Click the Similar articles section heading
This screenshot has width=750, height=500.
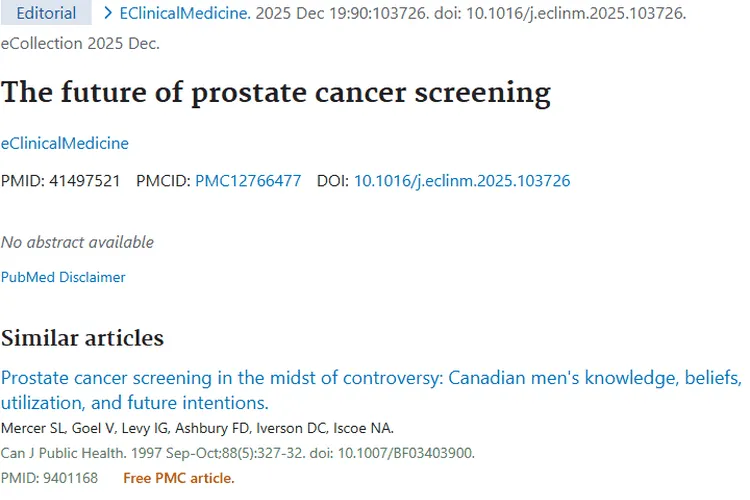point(82,338)
